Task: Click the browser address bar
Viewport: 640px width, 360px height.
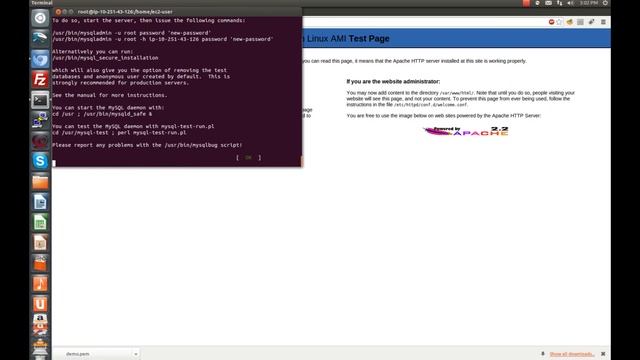Action: pos(424,22)
